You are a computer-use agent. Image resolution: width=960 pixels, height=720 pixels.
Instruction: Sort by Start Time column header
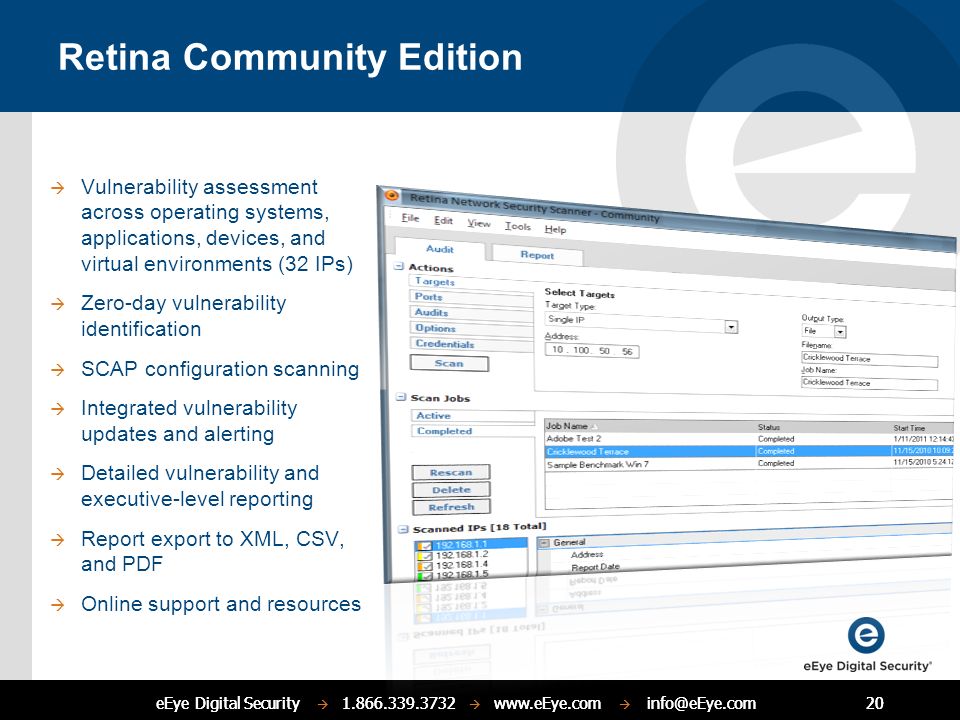click(x=922, y=428)
